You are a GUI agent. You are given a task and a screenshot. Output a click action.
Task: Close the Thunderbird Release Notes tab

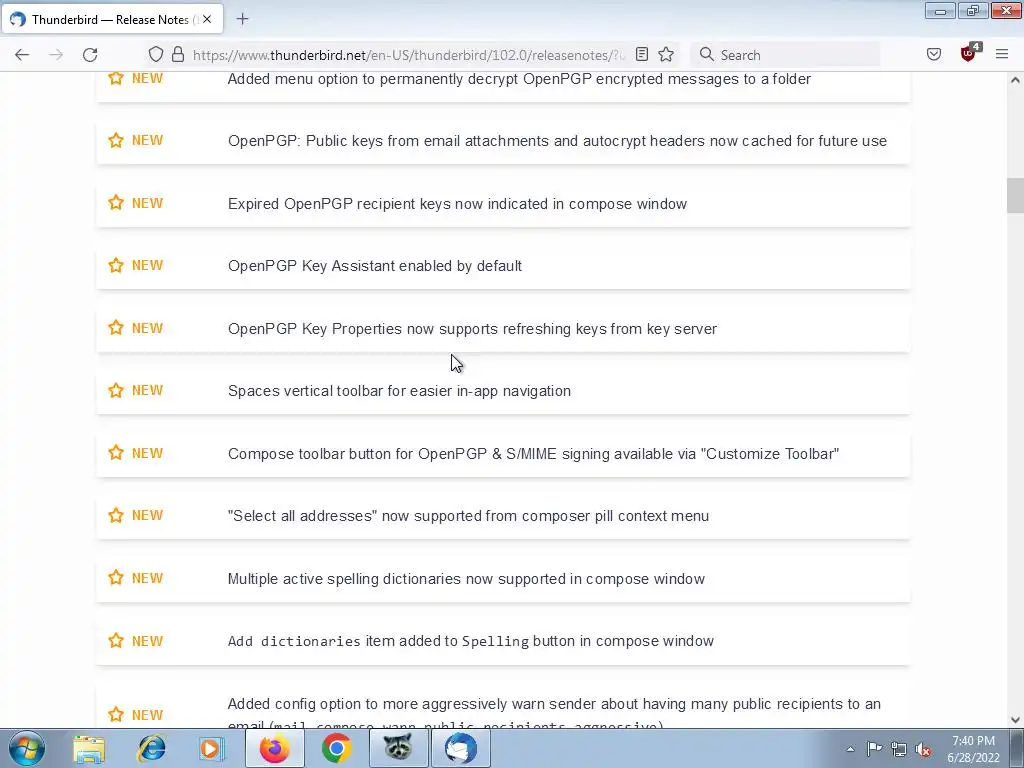click(207, 20)
